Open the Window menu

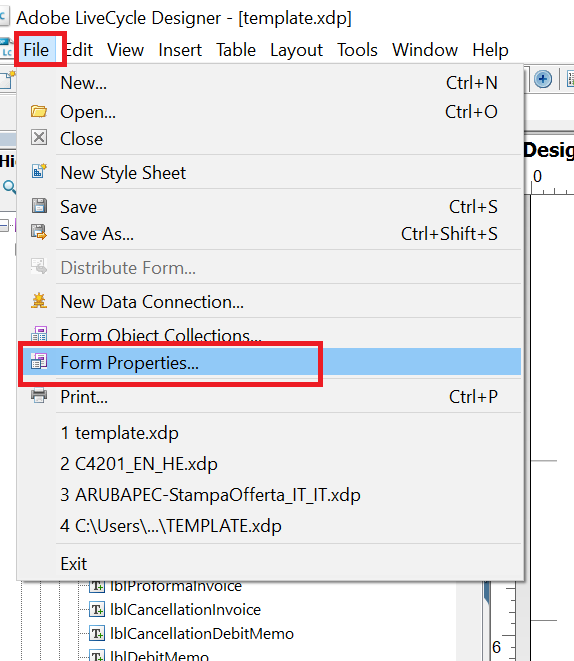425,50
